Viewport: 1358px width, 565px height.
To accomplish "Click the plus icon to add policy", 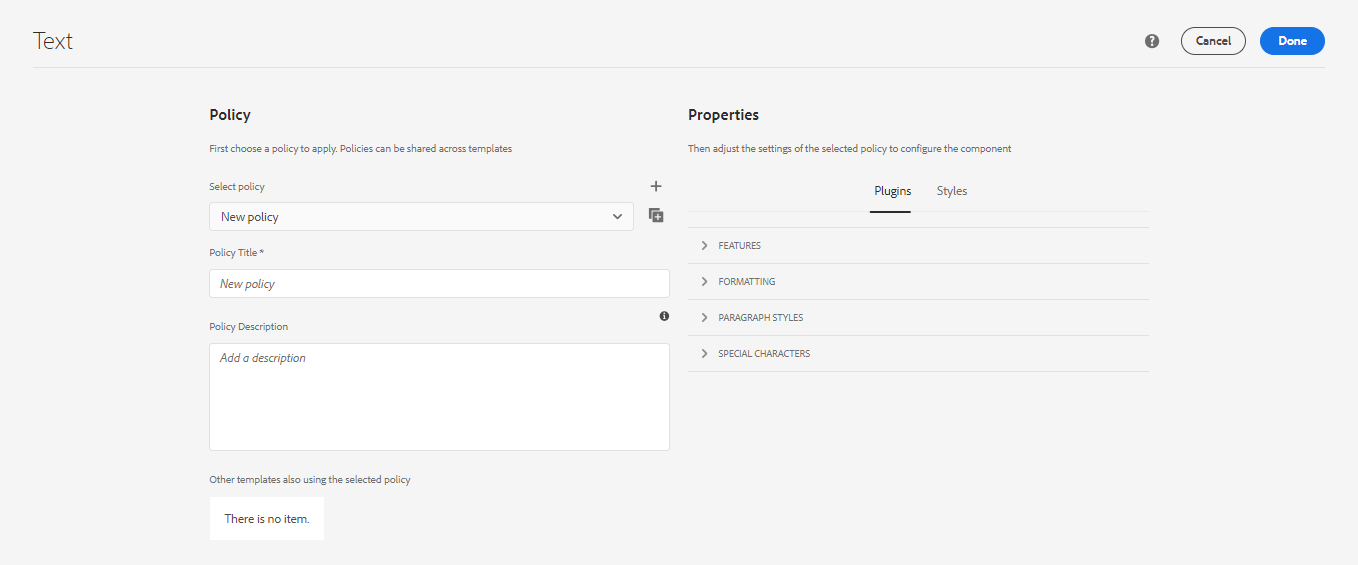I will [x=656, y=186].
